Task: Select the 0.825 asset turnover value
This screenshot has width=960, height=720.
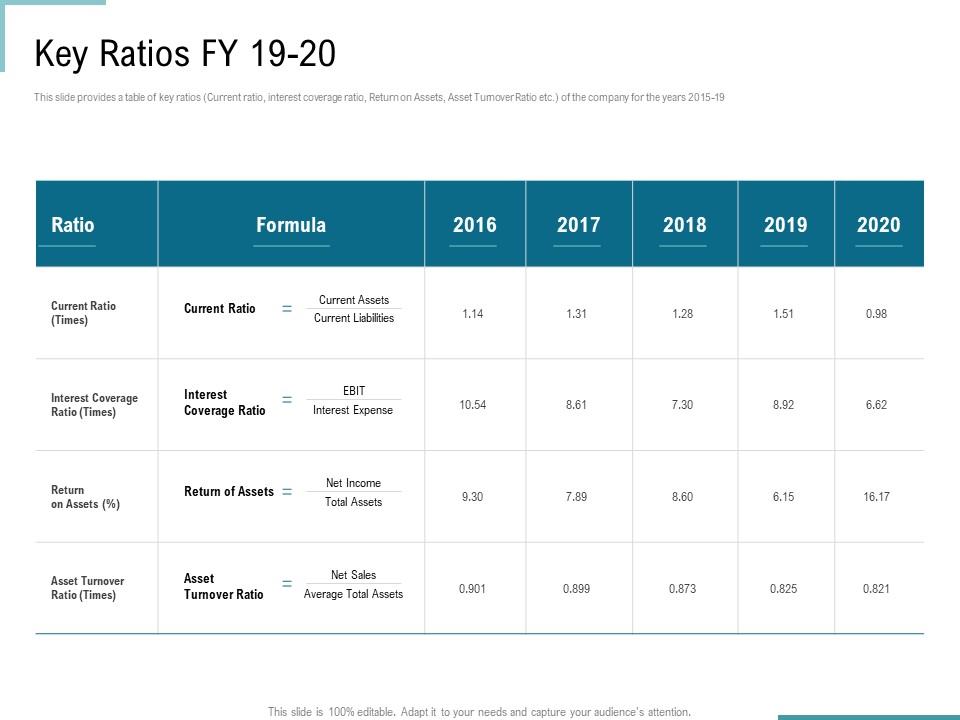Action: [784, 588]
